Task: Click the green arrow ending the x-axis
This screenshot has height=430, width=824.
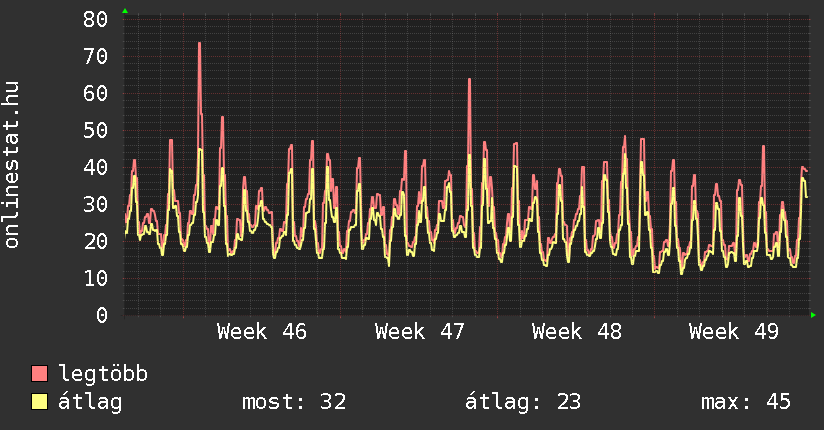Action: click(x=814, y=315)
